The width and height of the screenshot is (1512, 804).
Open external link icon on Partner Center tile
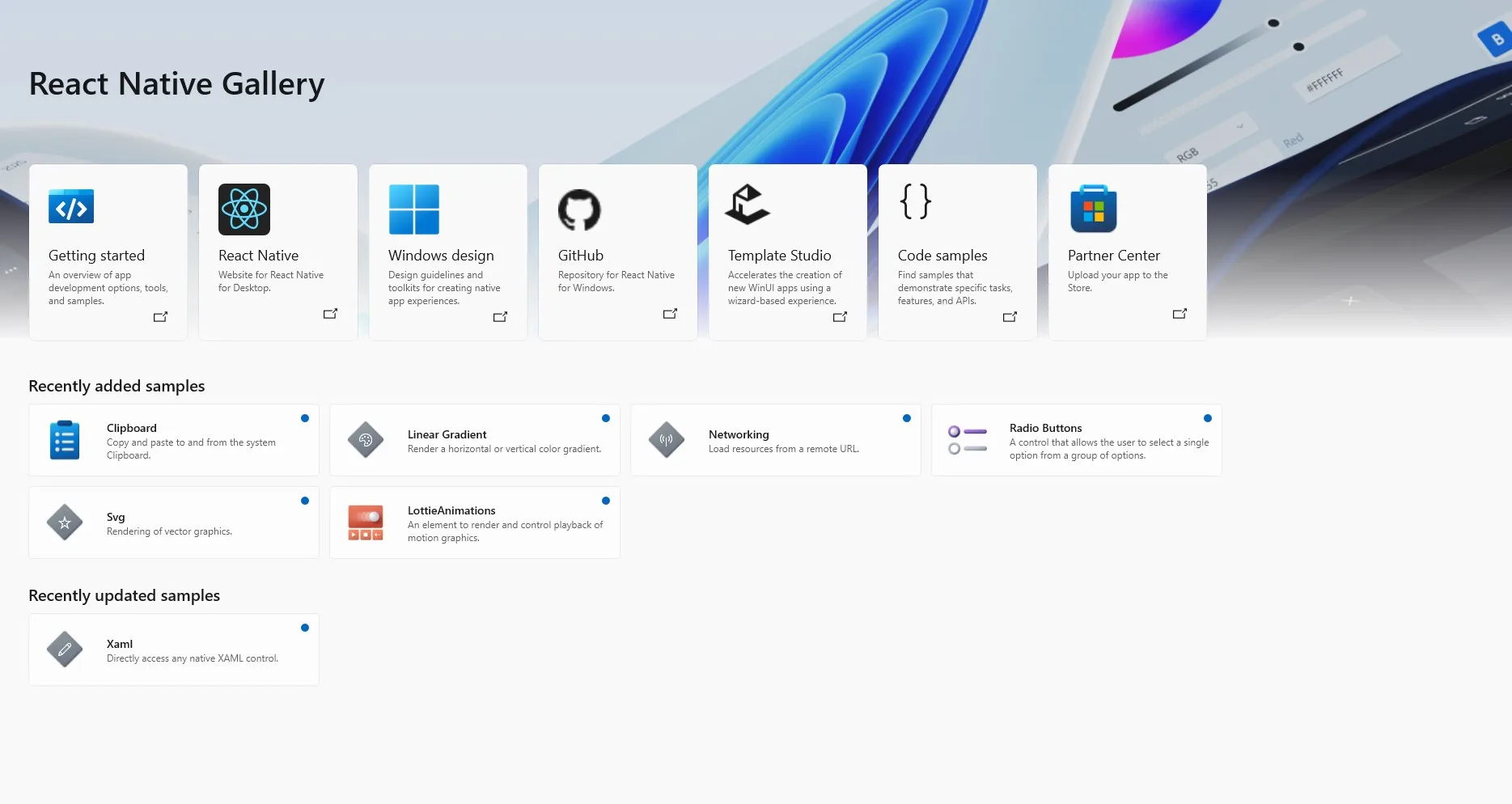(1180, 314)
